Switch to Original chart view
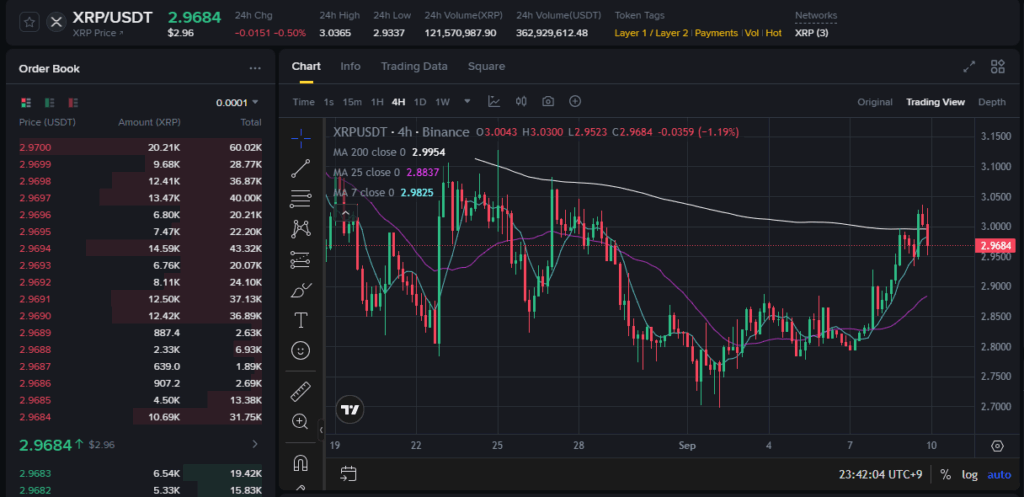The image size is (1024, 497). [x=874, y=102]
